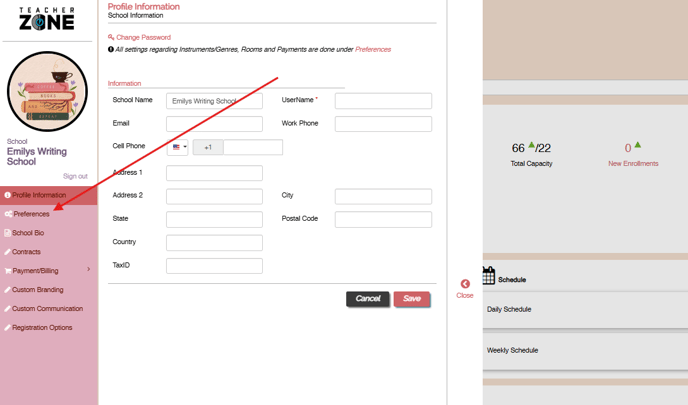Click the School Bio document icon
Image resolution: width=688 pixels, height=405 pixels.
8,233
